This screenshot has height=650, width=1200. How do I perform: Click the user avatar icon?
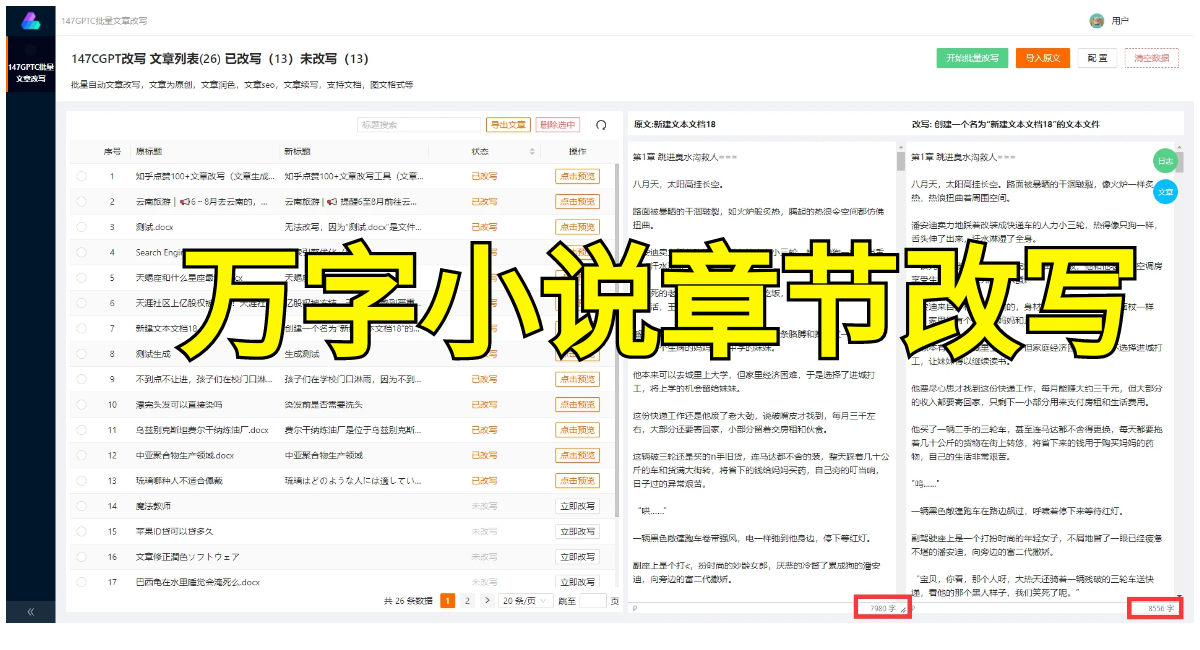(x=1097, y=20)
